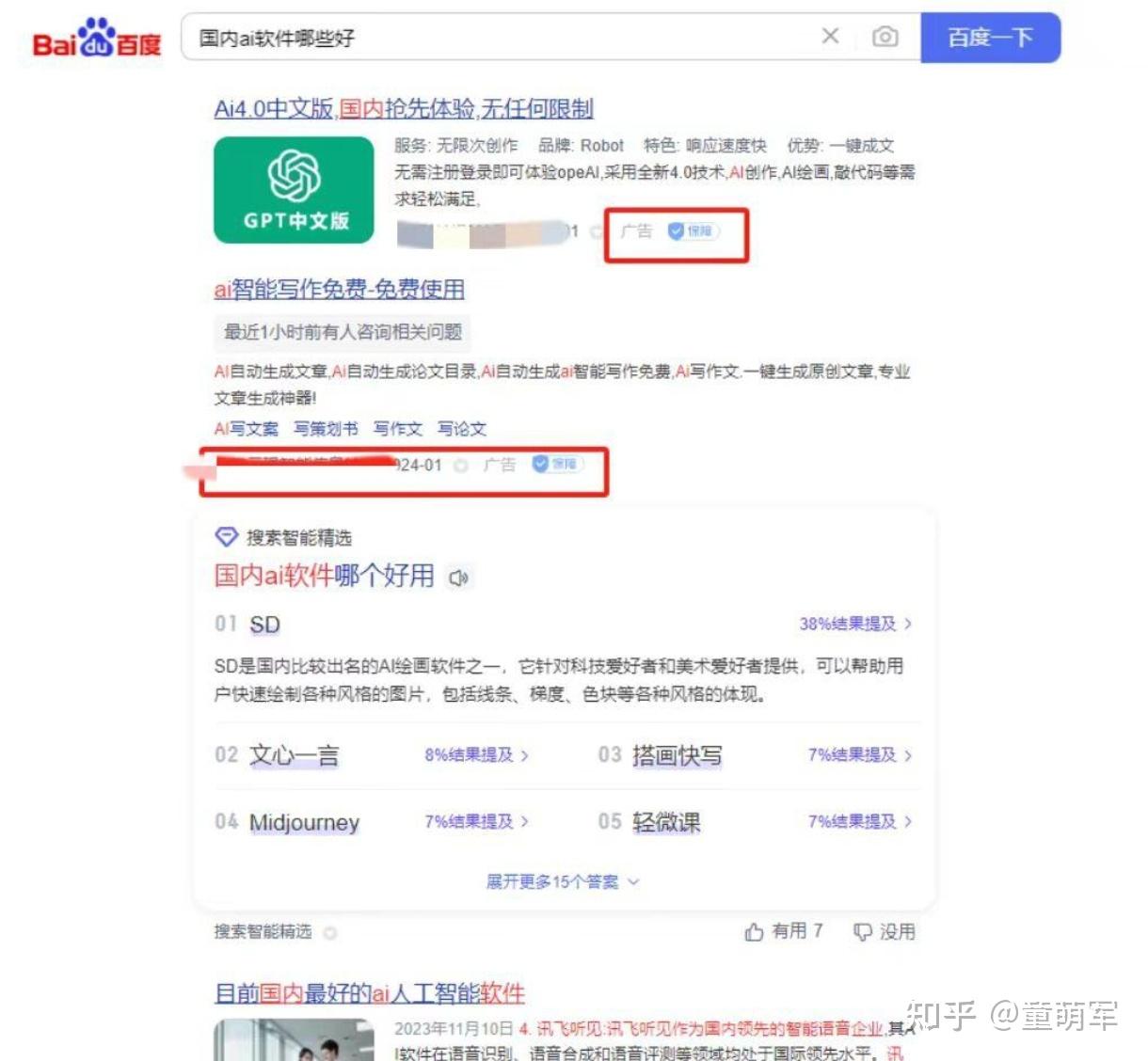Screen dimensions: 1148x1061
Task: Open the Ai4.0中文版 ad result title
Action: (404, 109)
